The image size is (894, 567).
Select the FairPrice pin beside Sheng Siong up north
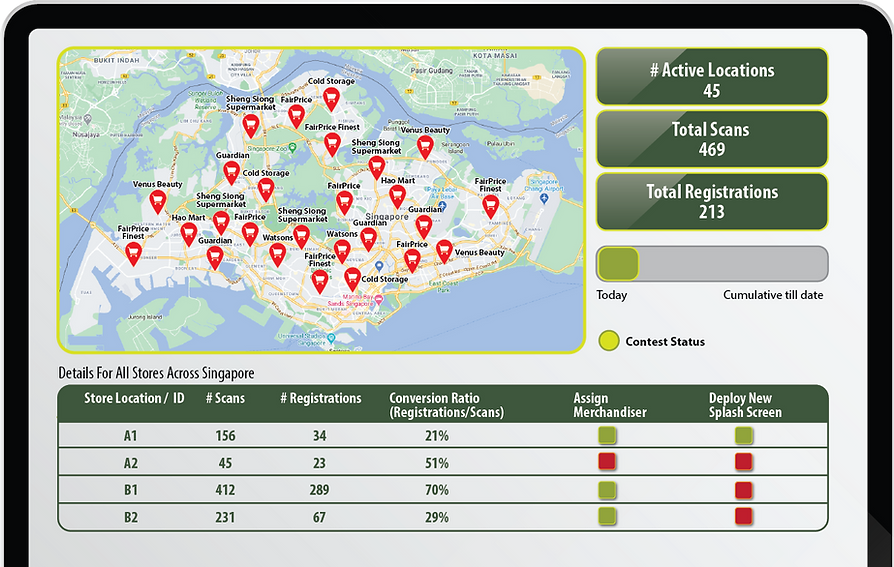296,116
